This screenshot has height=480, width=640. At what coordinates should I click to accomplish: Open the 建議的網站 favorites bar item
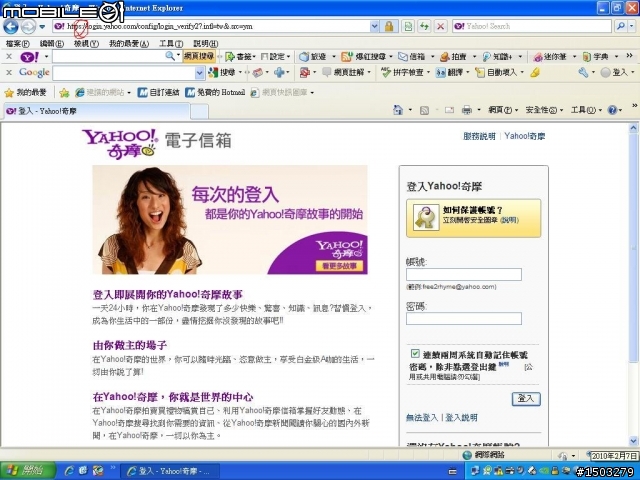pos(103,93)
